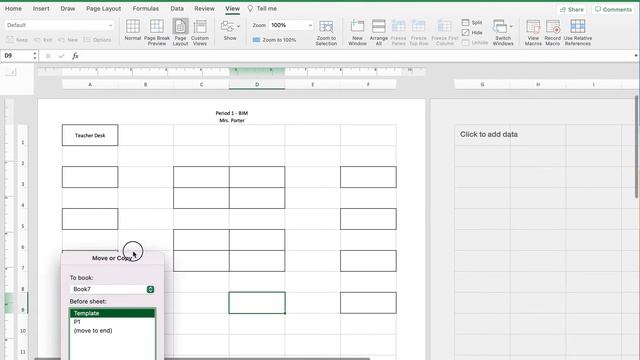Image resolution: width=640 pixels, height=360 pixels.
Task: Expand the formula bar
Action: point(636,56)
